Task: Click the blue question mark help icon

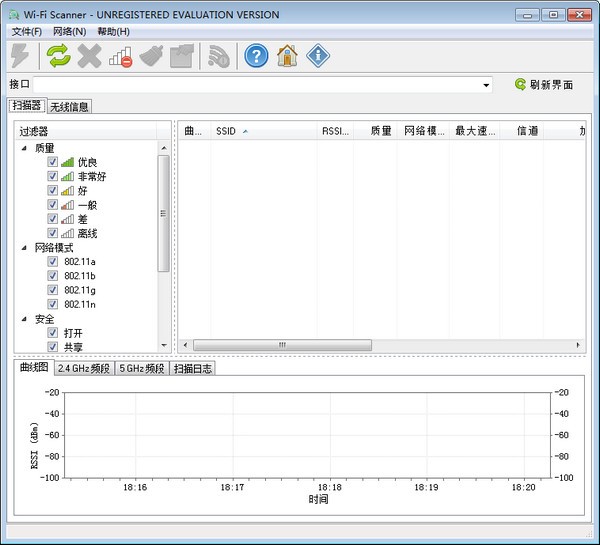Action: pyautogui.click(x=256, y=56)
